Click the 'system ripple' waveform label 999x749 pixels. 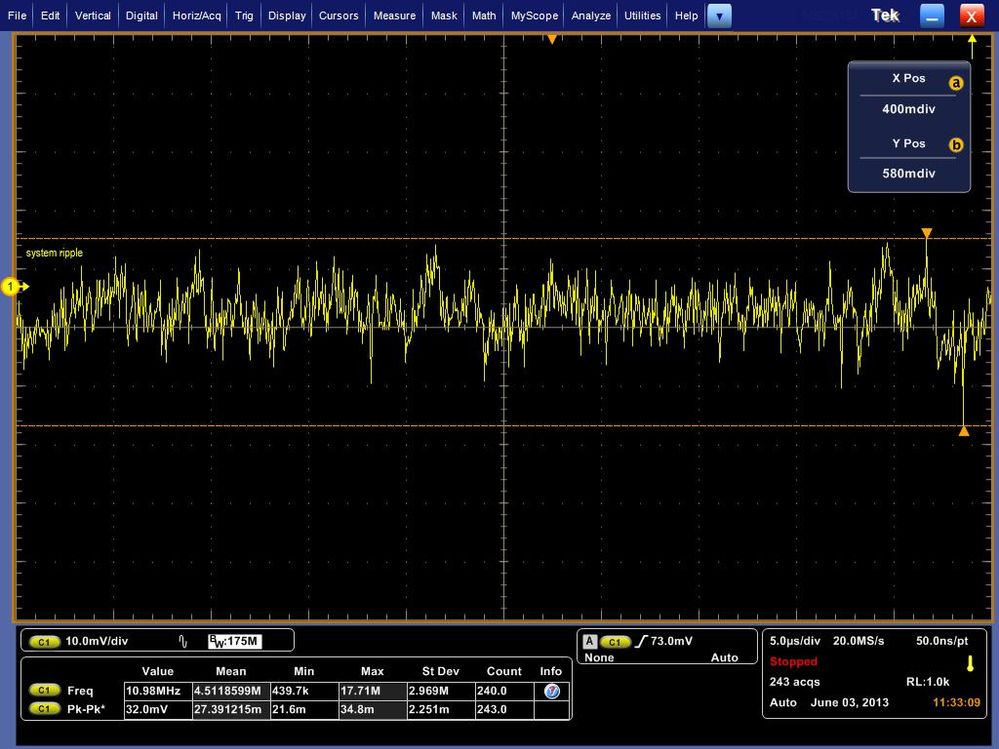coord(54,253)
